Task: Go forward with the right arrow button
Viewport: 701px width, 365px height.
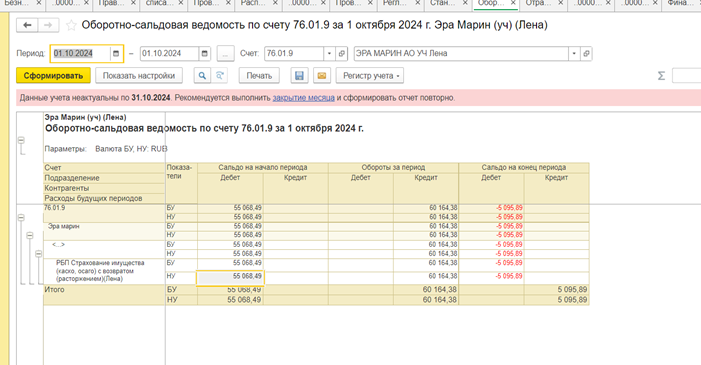Action: [48, 25]
